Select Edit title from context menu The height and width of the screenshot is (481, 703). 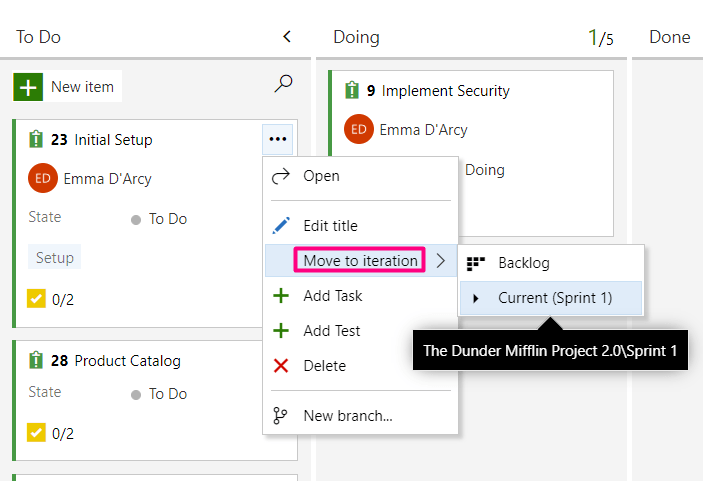(330, 226)
